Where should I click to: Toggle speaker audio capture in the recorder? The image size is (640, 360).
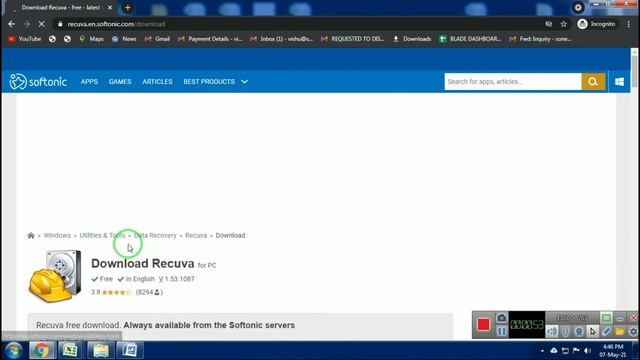point(552,331)
